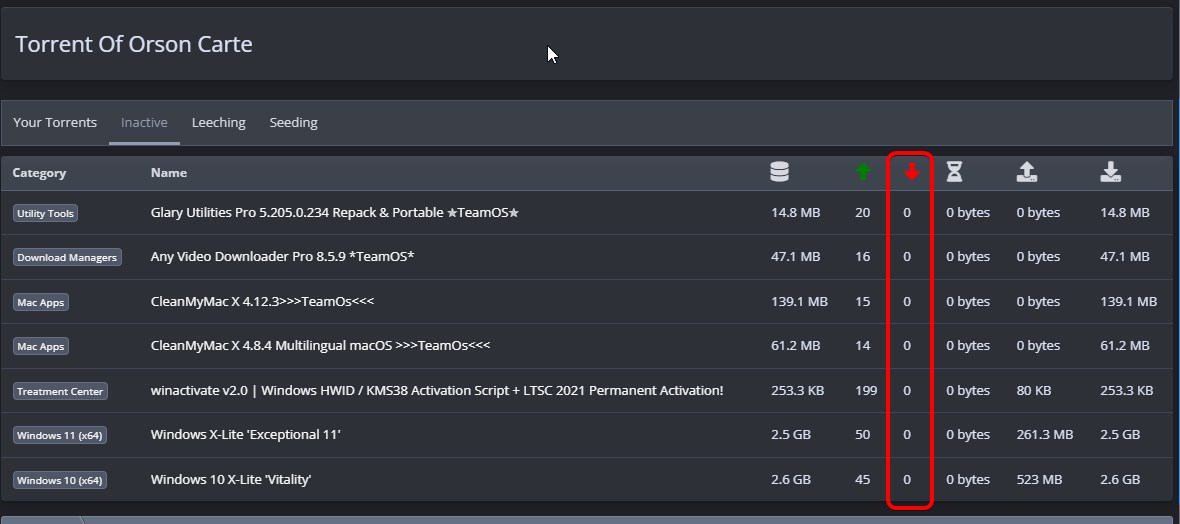
Task: Click the database size column icon
Action: (x=780, y=172)
